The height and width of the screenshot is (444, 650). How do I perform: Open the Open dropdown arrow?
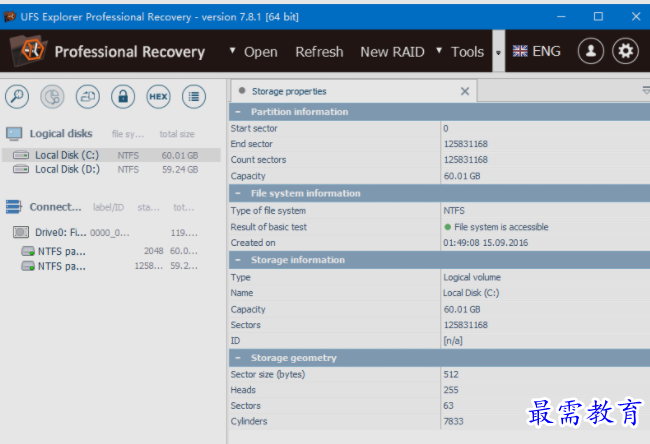pyautogui.click(x=233, y=51)
